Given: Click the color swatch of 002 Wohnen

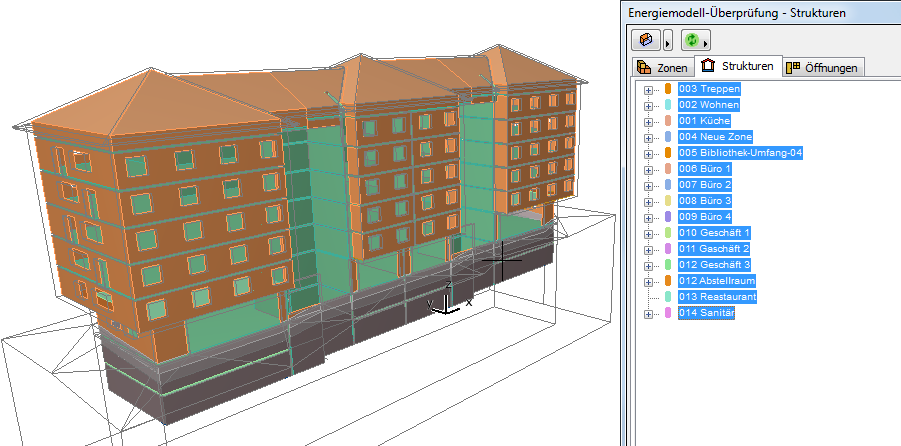Looking at the screenshot, I should 668,105.
